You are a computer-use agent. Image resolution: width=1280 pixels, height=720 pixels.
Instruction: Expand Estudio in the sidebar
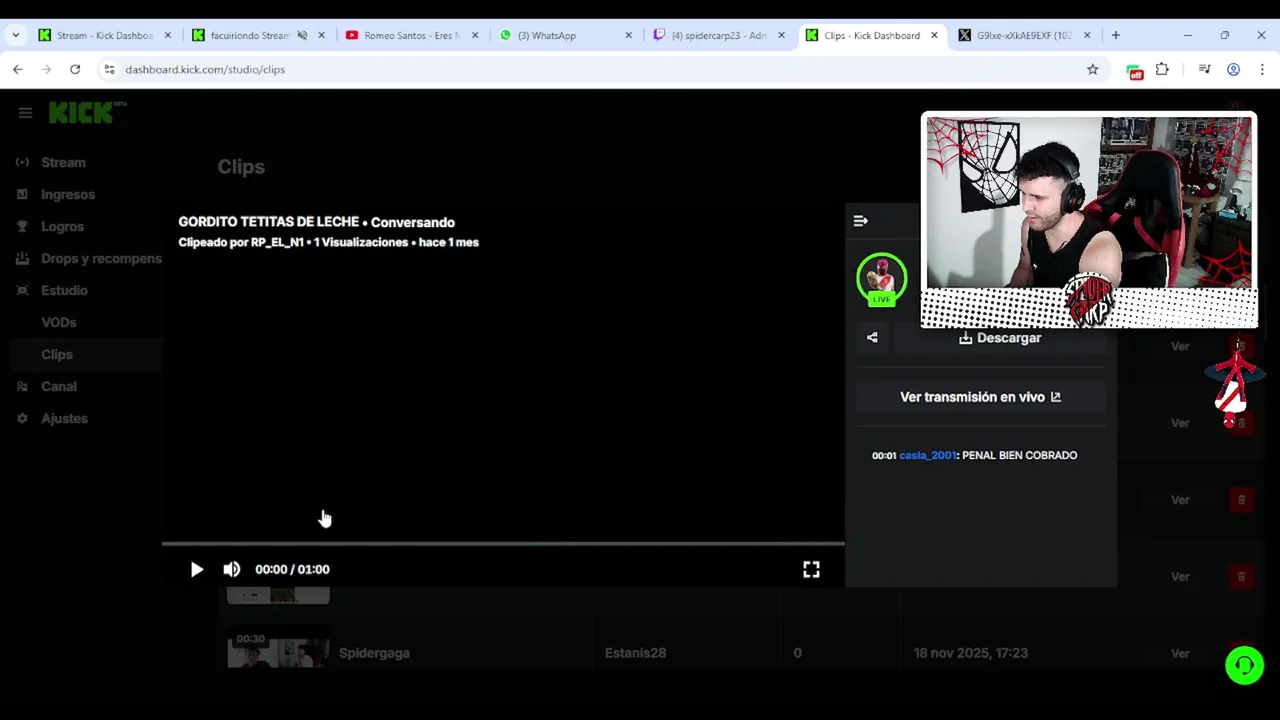[x=64, y=290]
